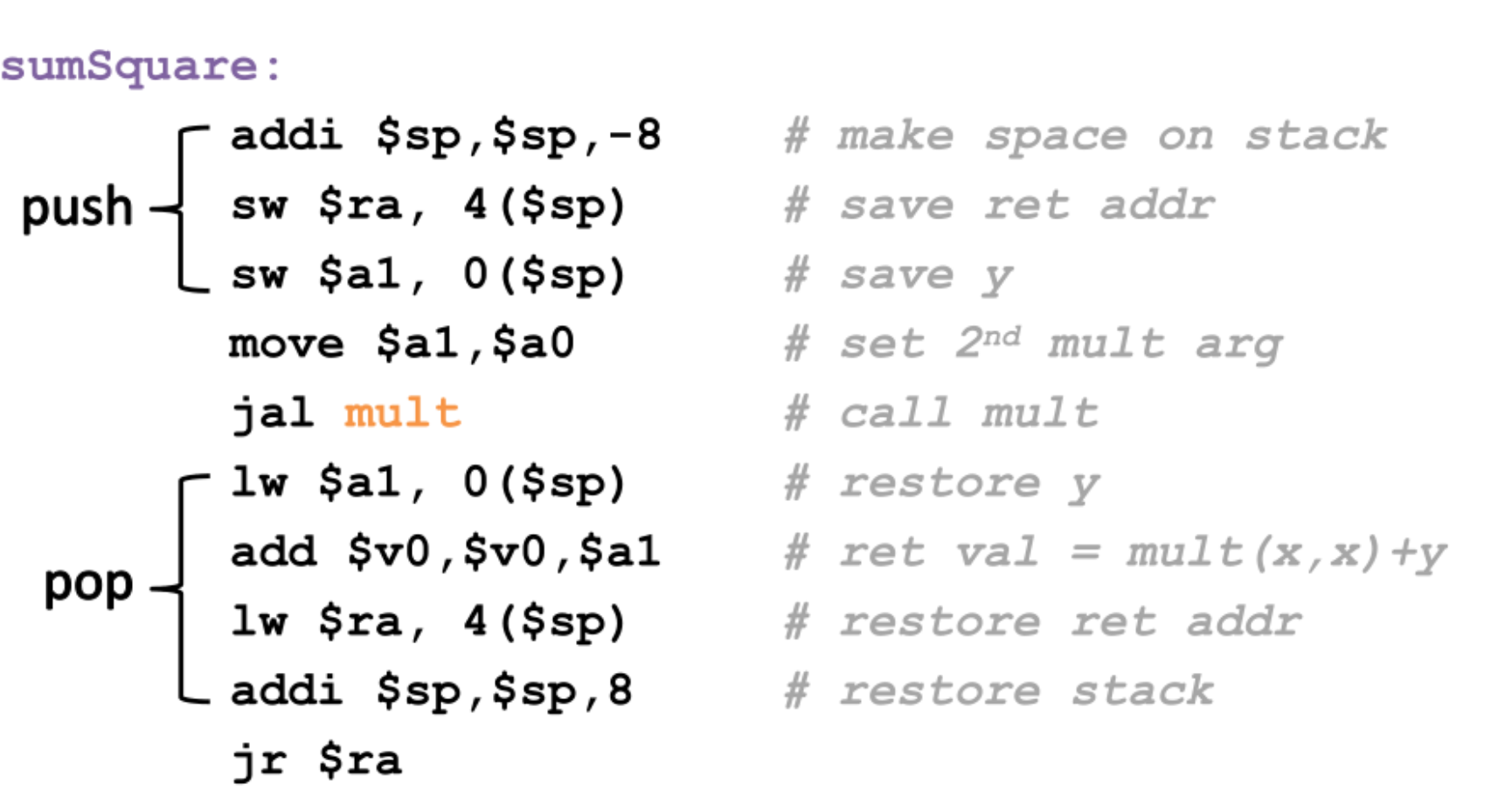
Task: Click the addi $sp,$sp,8 instruction
Action: point(432,691)
